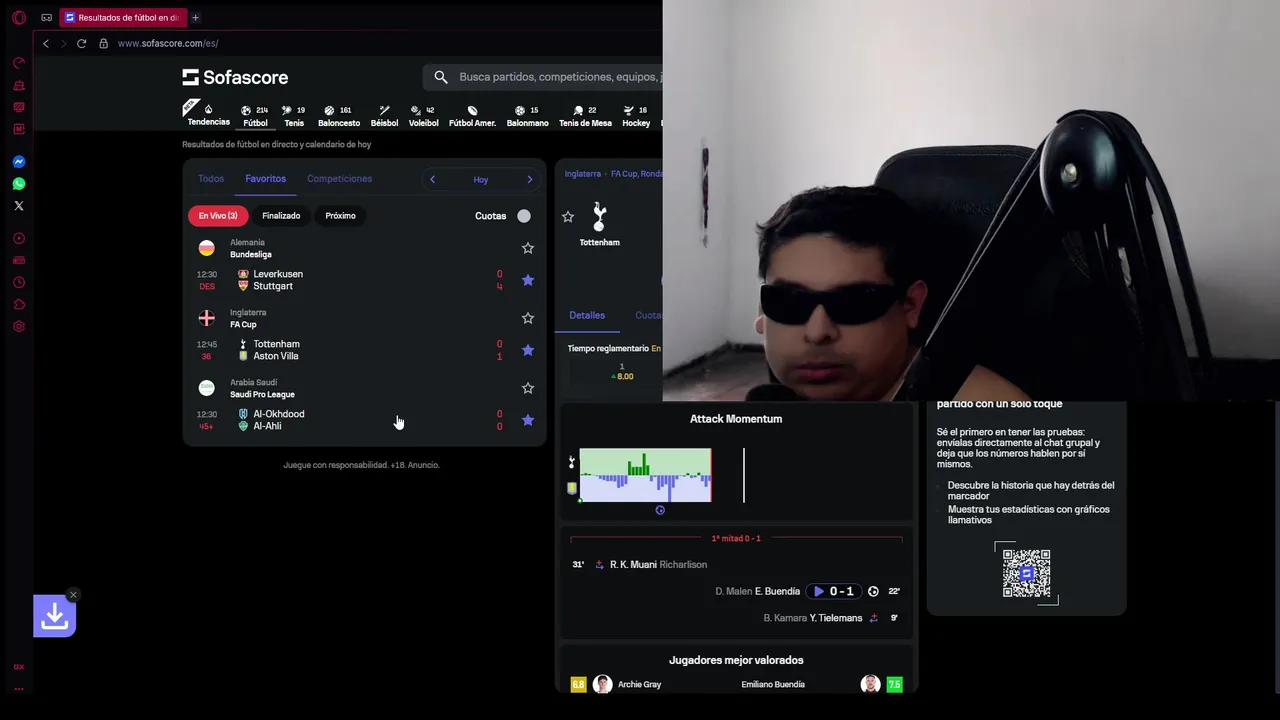1280x720 pixels.
Task: Open the Opera GX main menu logo
Action: coord(19,17)
